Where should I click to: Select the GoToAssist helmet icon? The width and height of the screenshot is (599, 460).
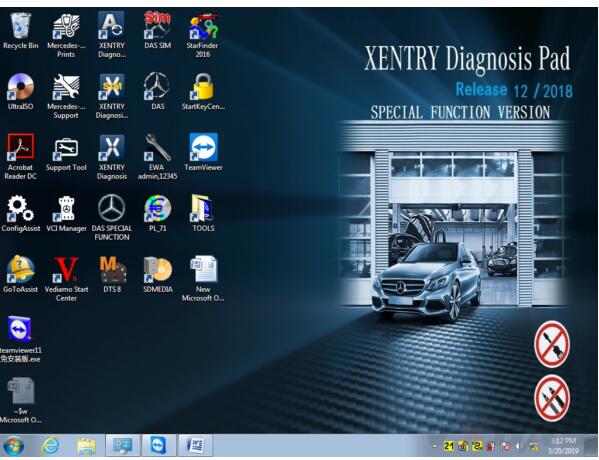click(x=21, y=274)
